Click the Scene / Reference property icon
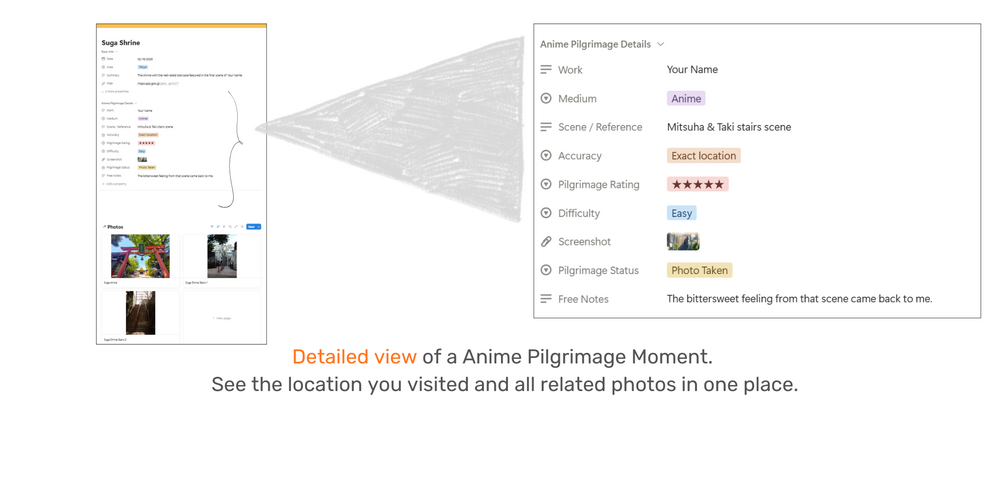This screenshot has width=1005, height=502. point(546,127)
